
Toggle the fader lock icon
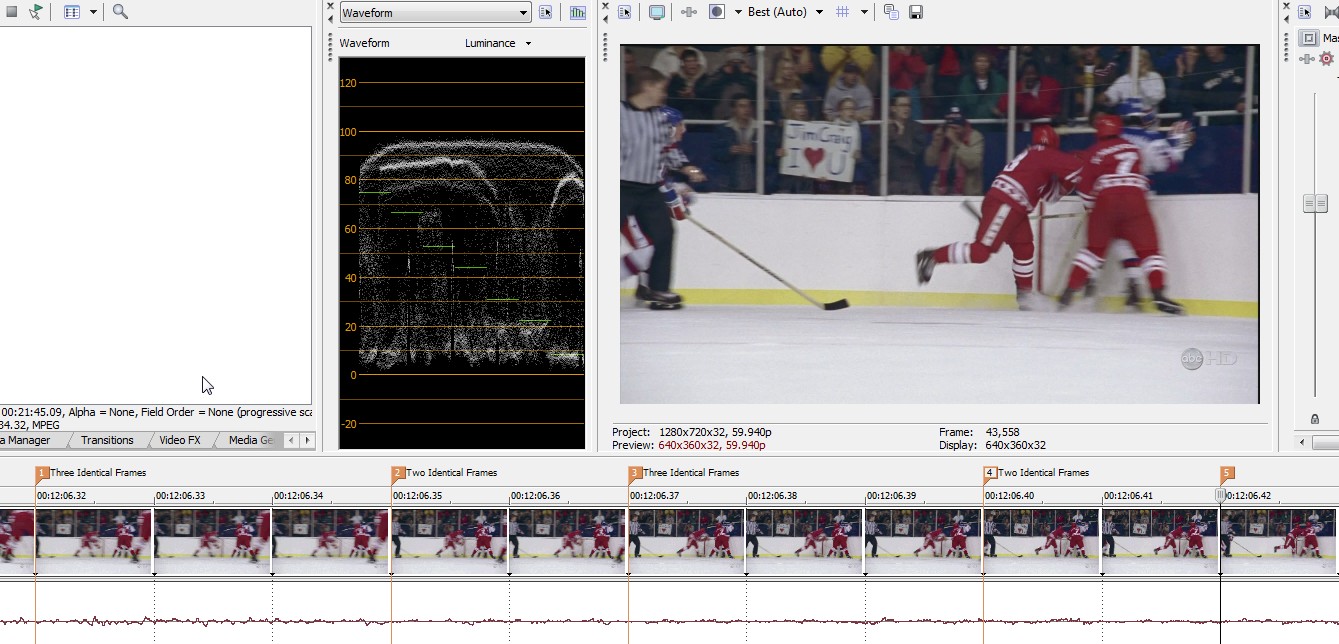(1315, 419)
